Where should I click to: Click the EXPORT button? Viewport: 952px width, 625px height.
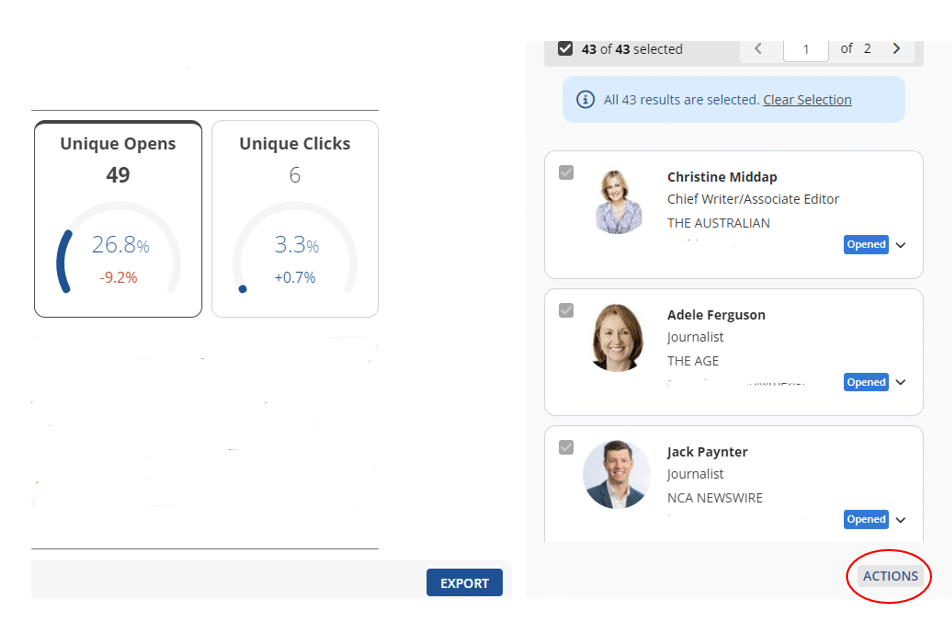(464, 583)
